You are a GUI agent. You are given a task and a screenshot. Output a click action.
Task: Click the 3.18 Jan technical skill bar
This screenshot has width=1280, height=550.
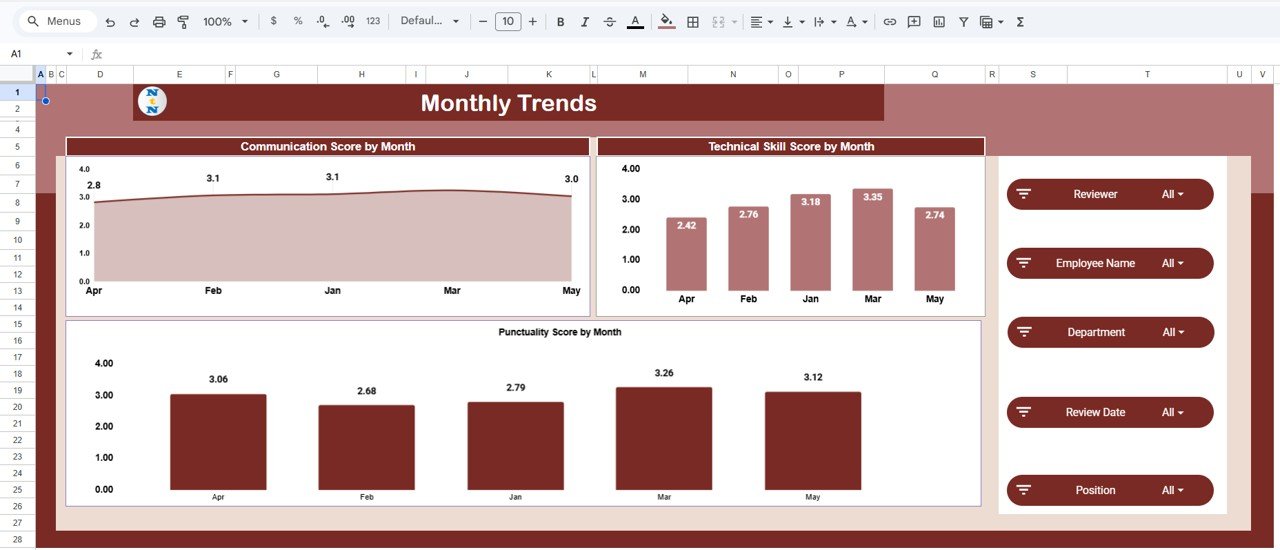coord(810,243)
